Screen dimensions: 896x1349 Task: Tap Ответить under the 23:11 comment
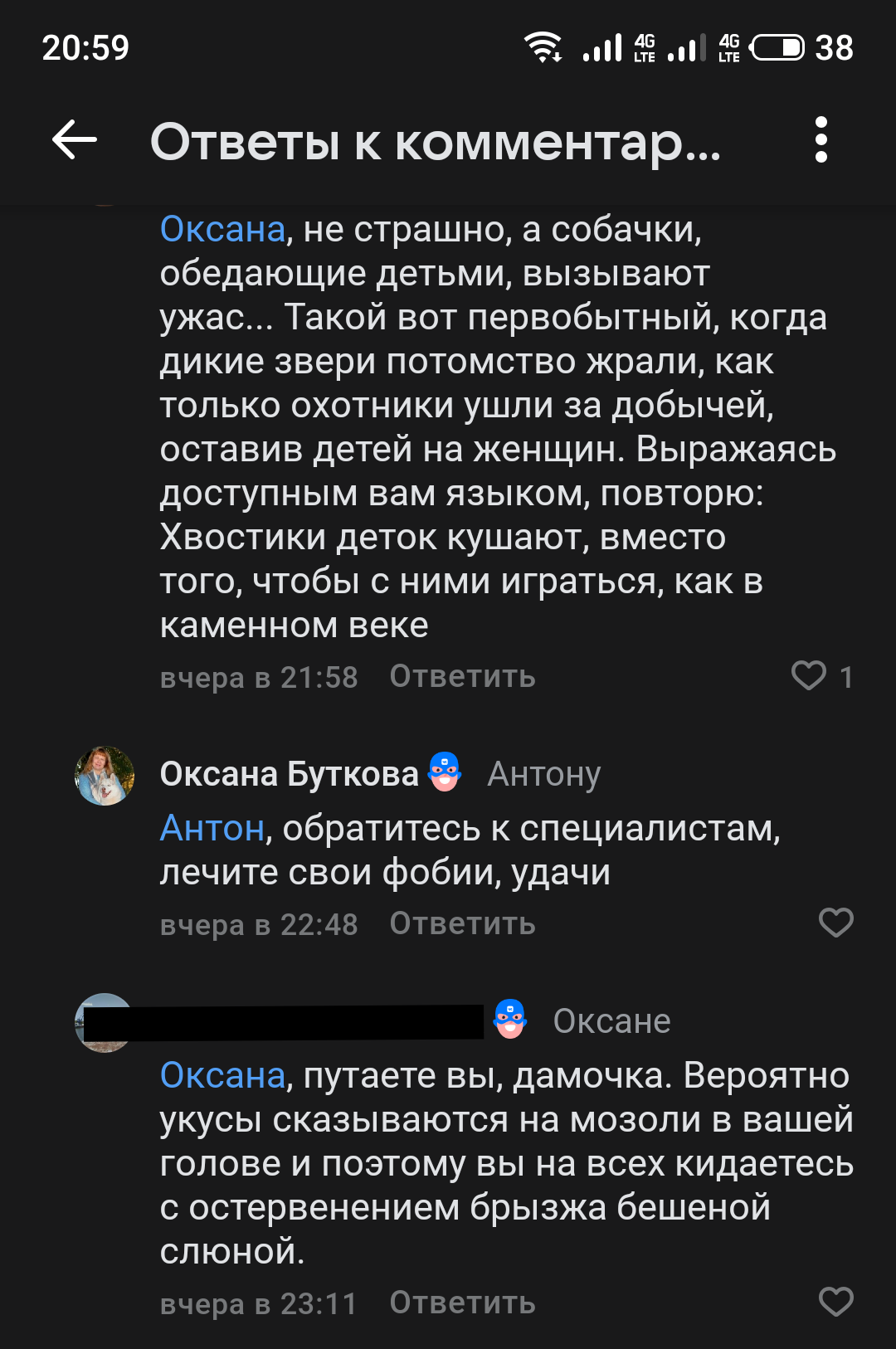click(462, 1303)
